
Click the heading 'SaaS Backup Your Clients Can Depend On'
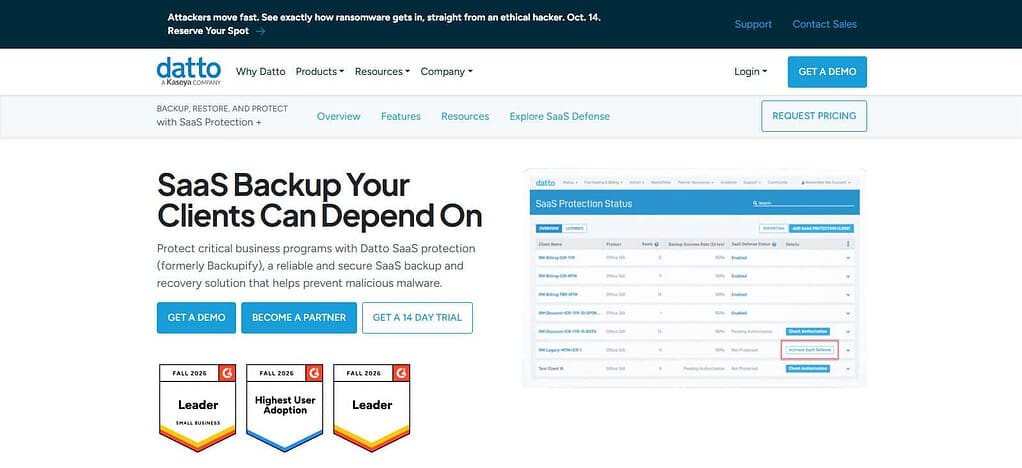tap(319, 200)
